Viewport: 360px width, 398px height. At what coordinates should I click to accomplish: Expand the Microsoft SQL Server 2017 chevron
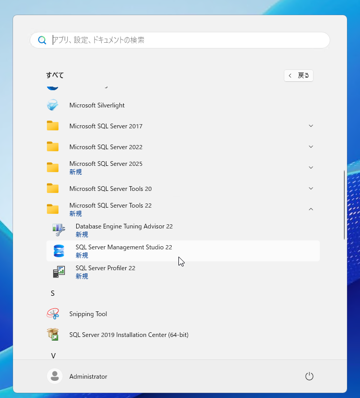pos(311,126)
